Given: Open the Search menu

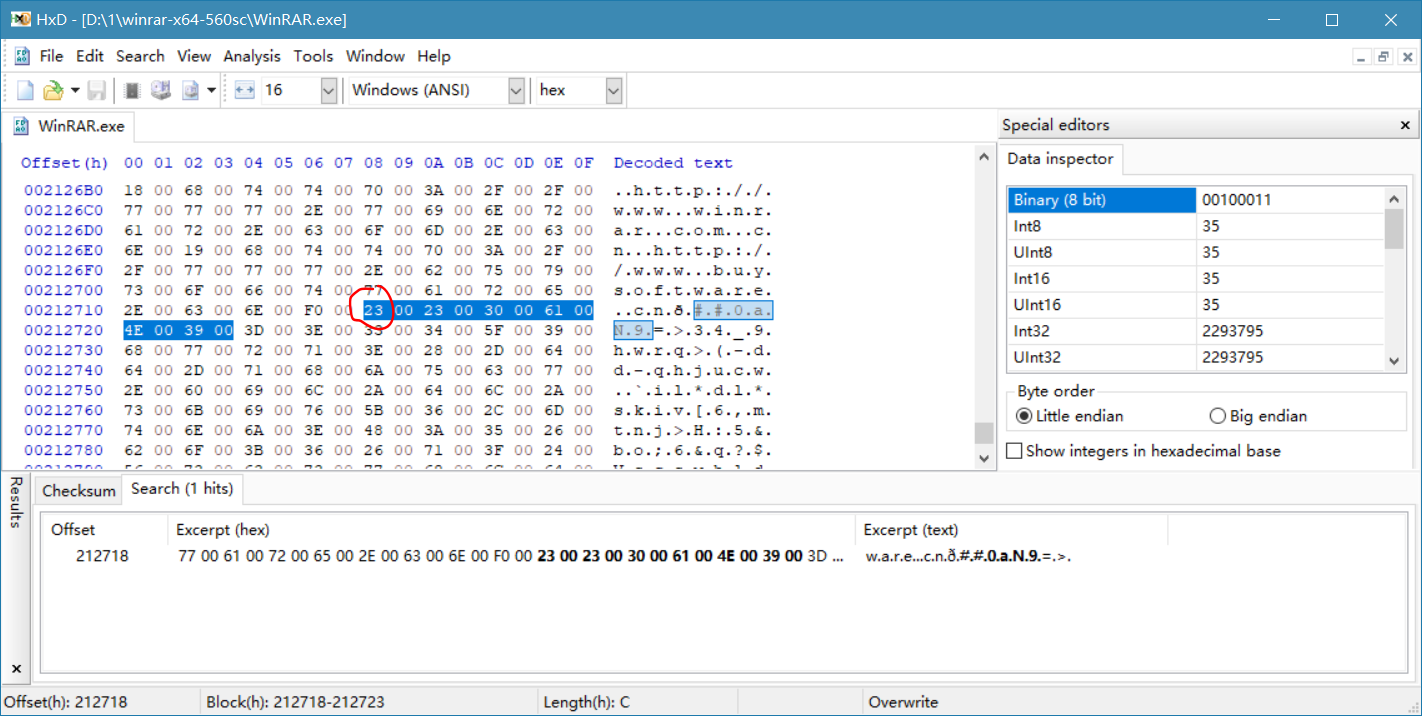Looking at the screenshot, I should 140,56.
